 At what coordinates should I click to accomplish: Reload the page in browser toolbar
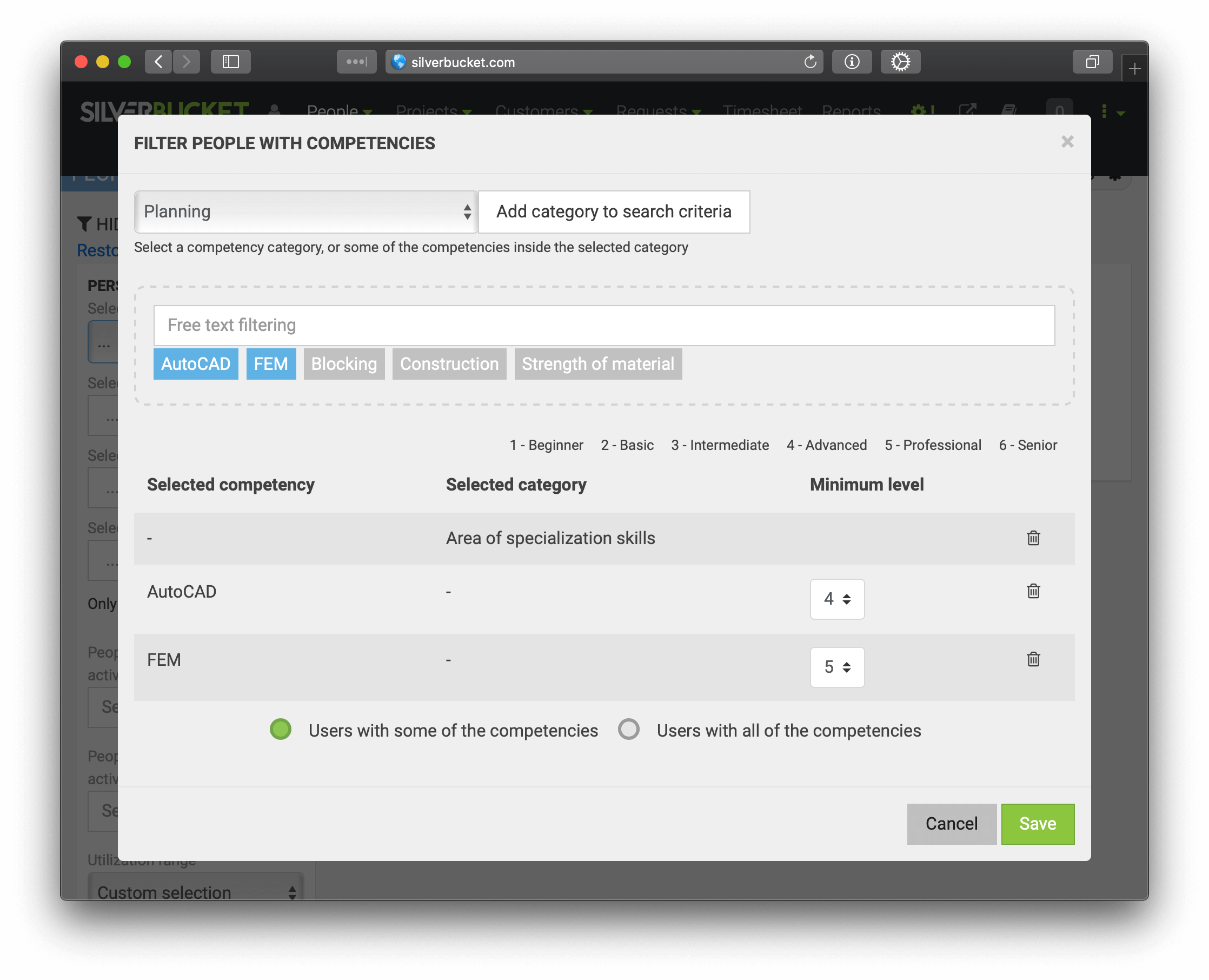point(810,62)
